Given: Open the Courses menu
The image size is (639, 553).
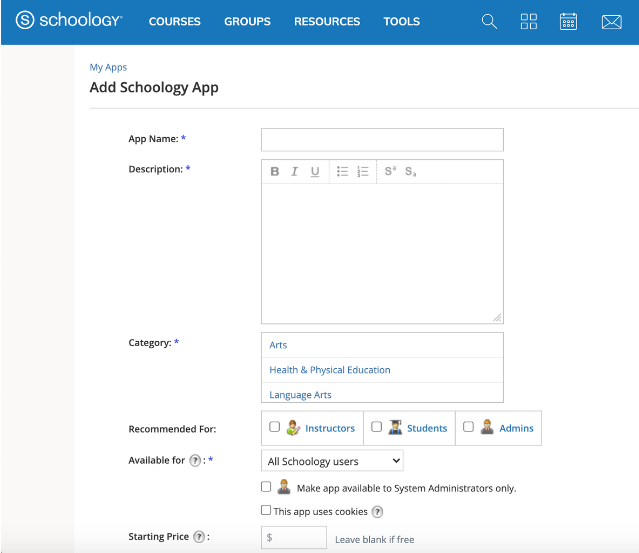Looking at the screenshot, I should pyautogui.click(x=174, y=21).
